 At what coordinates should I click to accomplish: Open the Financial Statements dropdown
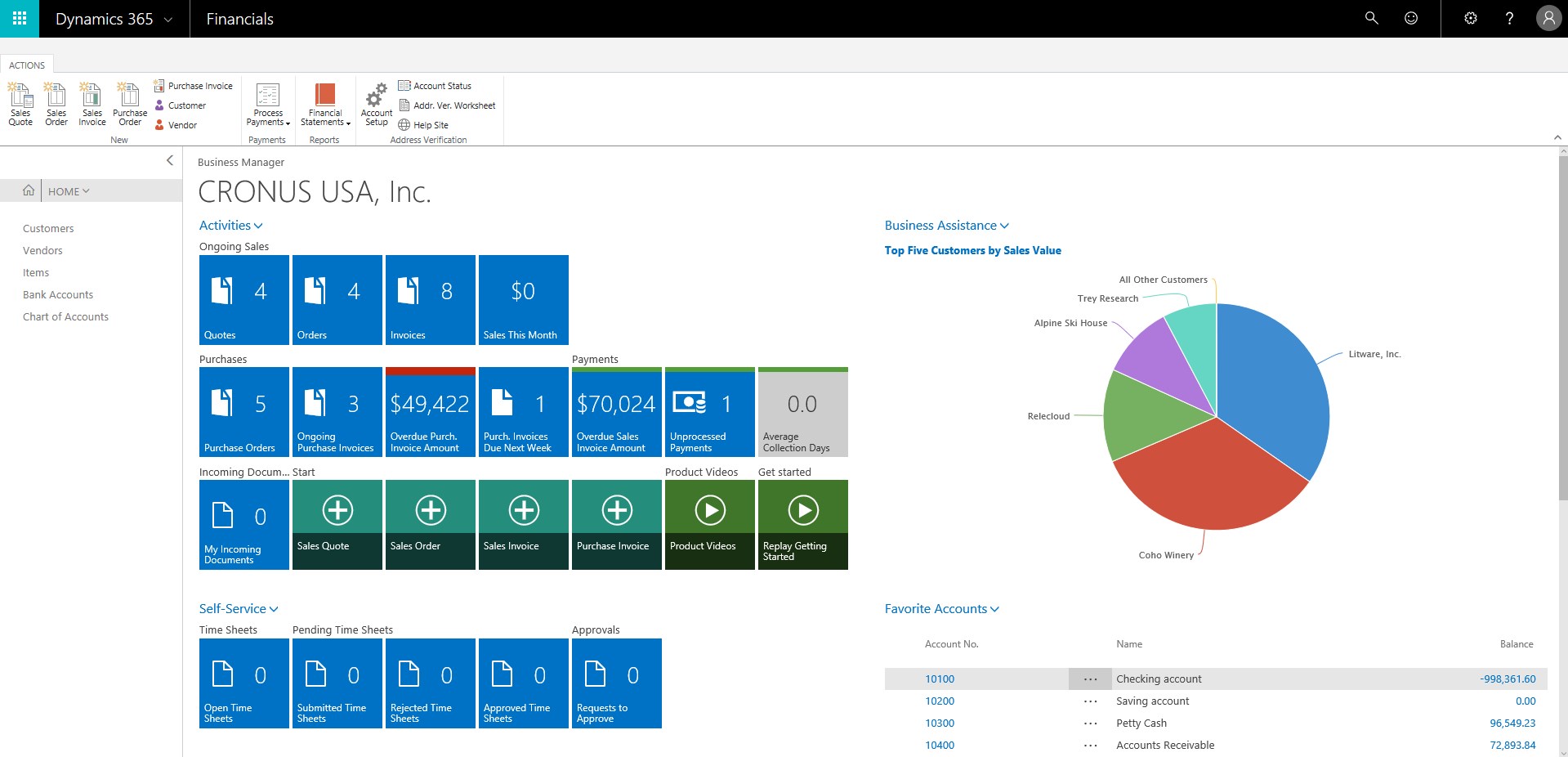(325, 105)
